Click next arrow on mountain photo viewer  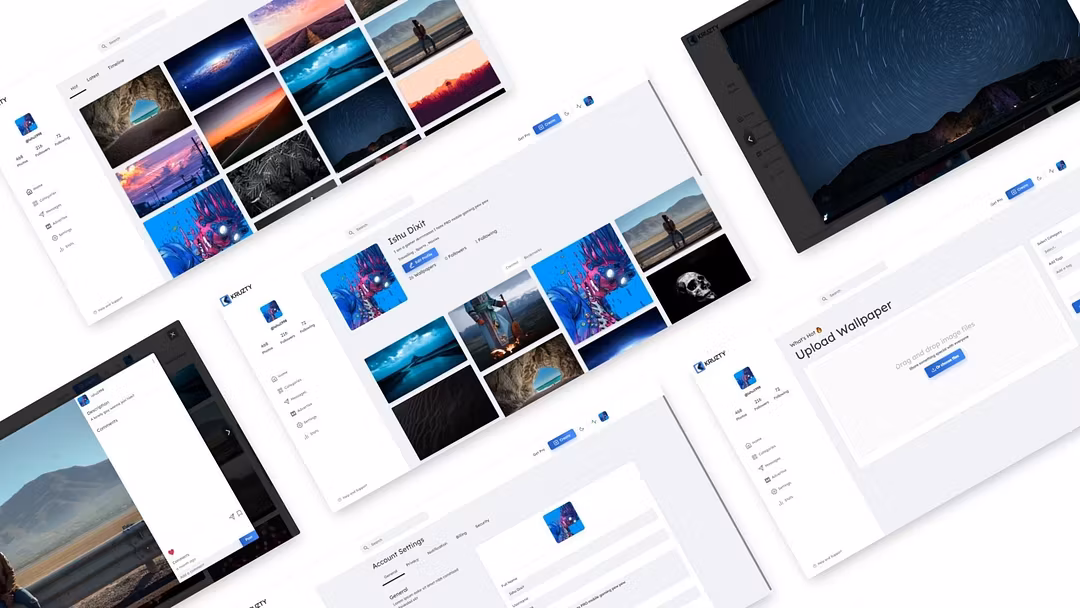click(x=227, y=432)
